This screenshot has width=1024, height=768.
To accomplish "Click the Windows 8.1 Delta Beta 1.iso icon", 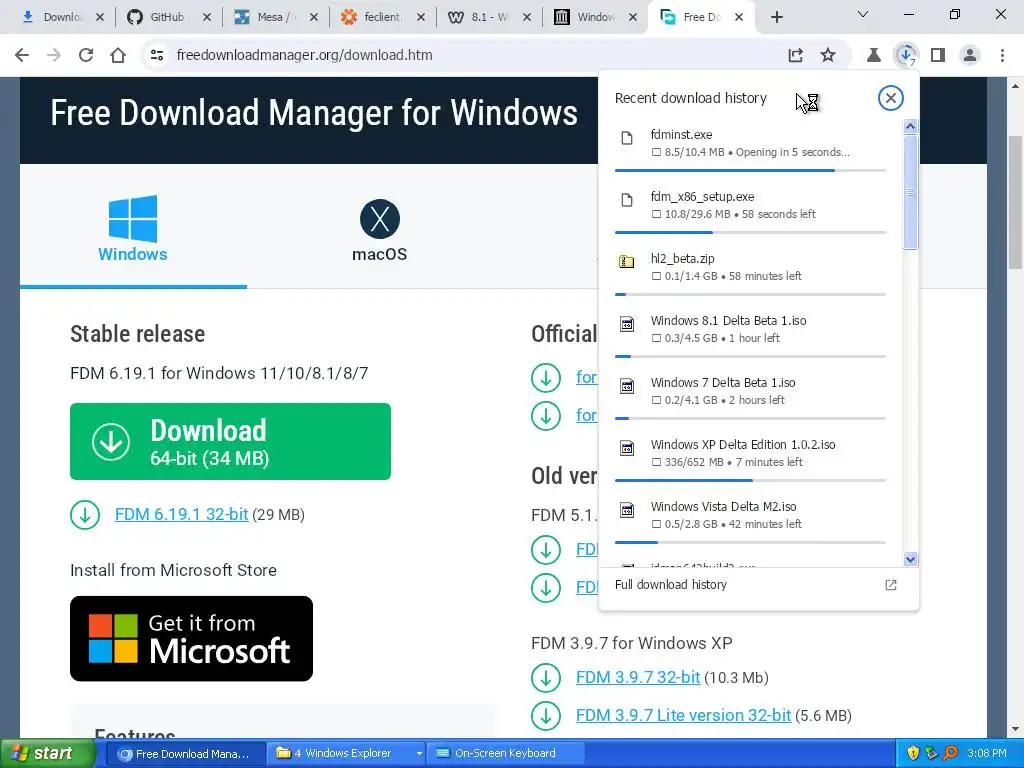I will pos(627,324).
